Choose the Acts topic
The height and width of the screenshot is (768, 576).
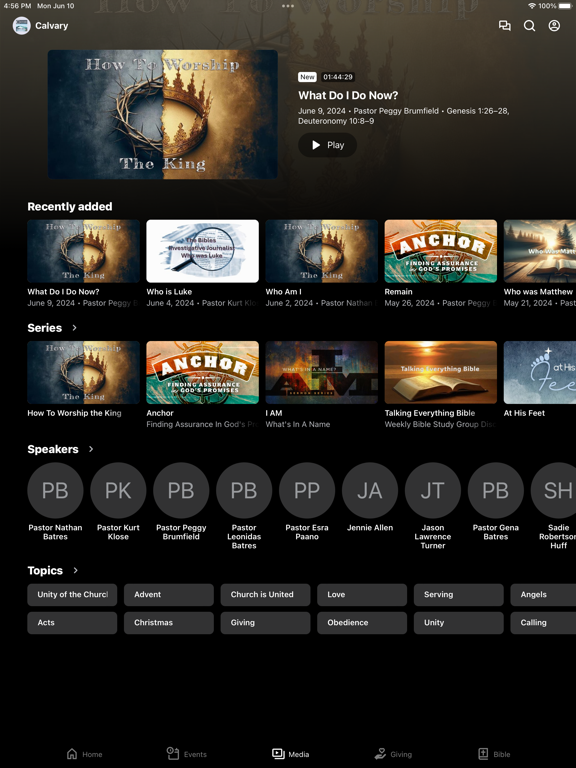(x=72, y=623)
